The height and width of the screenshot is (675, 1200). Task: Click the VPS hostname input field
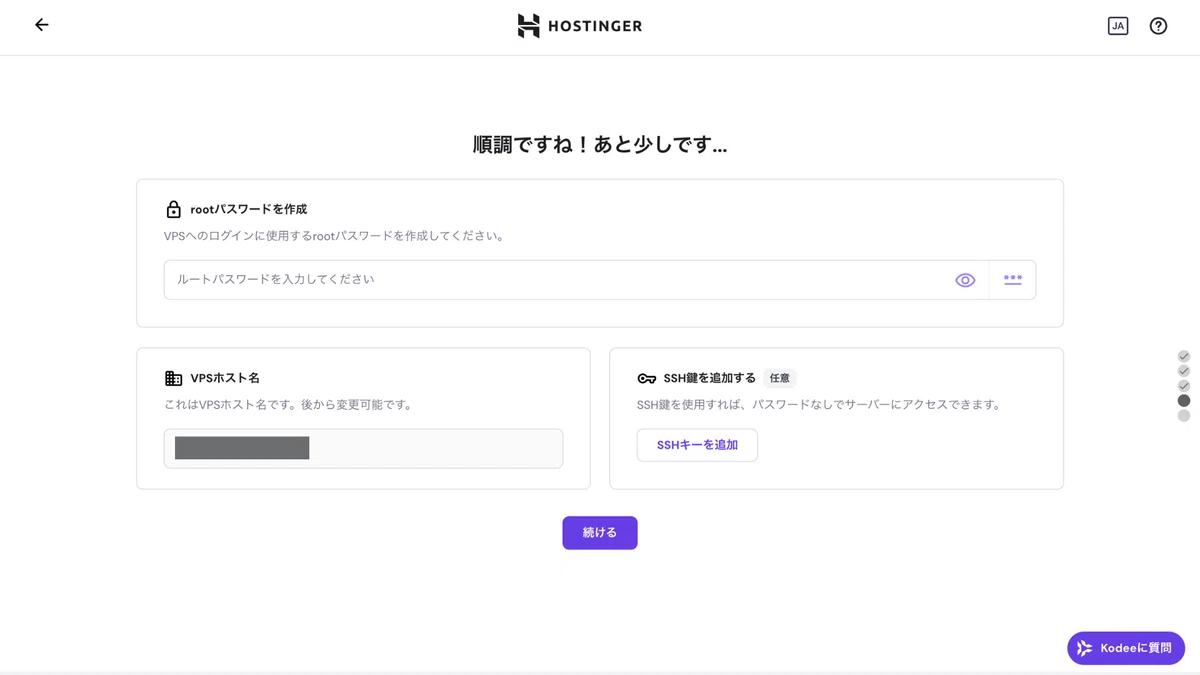click(363, 448)
